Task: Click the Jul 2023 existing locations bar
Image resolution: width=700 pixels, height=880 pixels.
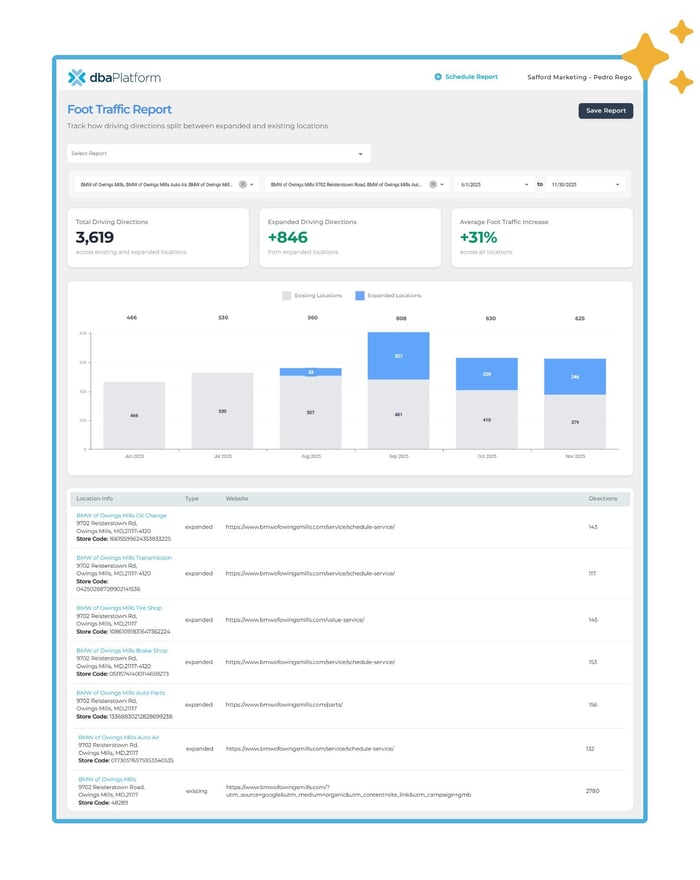Action: pos(222,410)
